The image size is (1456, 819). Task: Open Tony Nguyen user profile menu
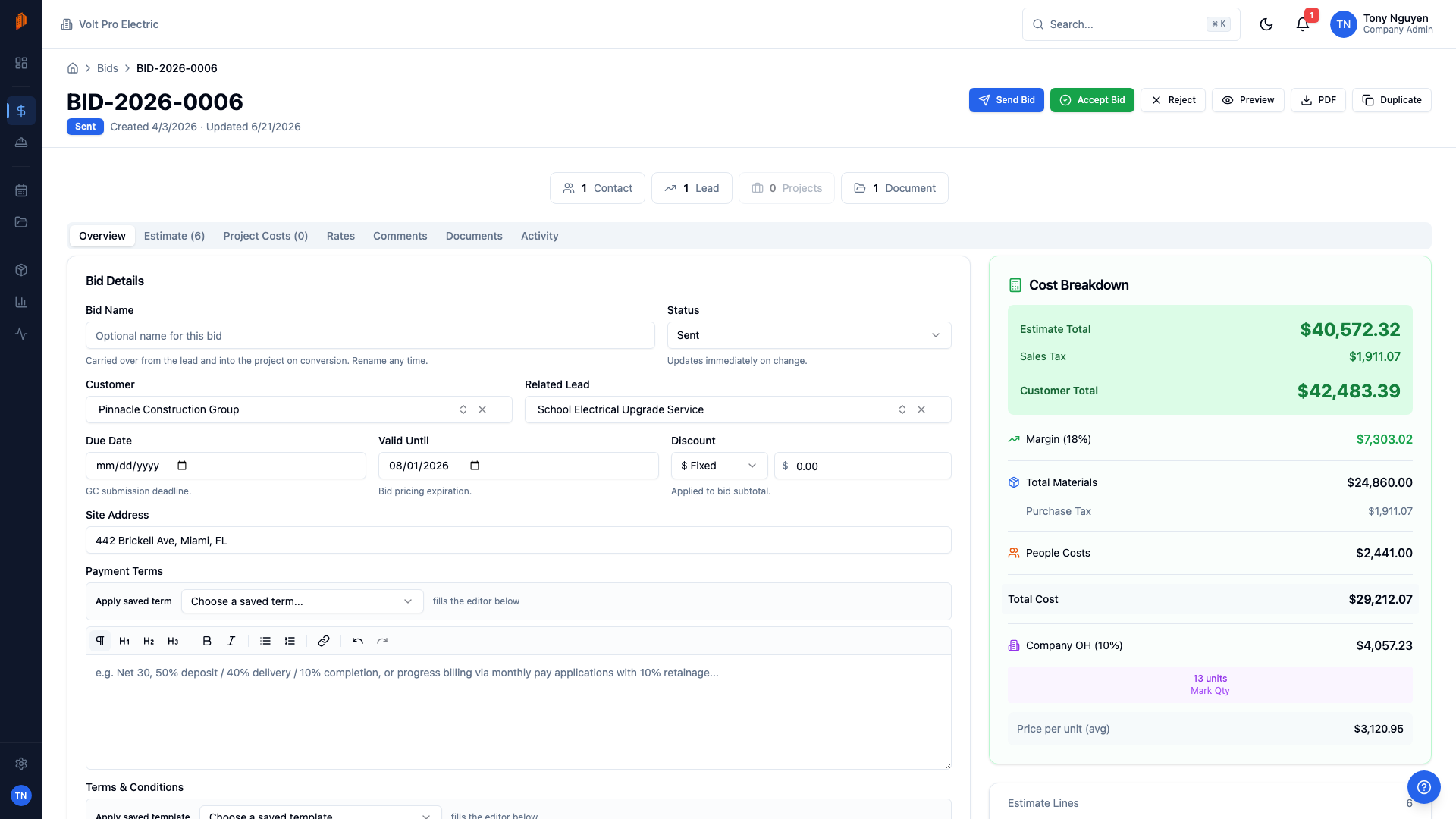(1382, 24)
